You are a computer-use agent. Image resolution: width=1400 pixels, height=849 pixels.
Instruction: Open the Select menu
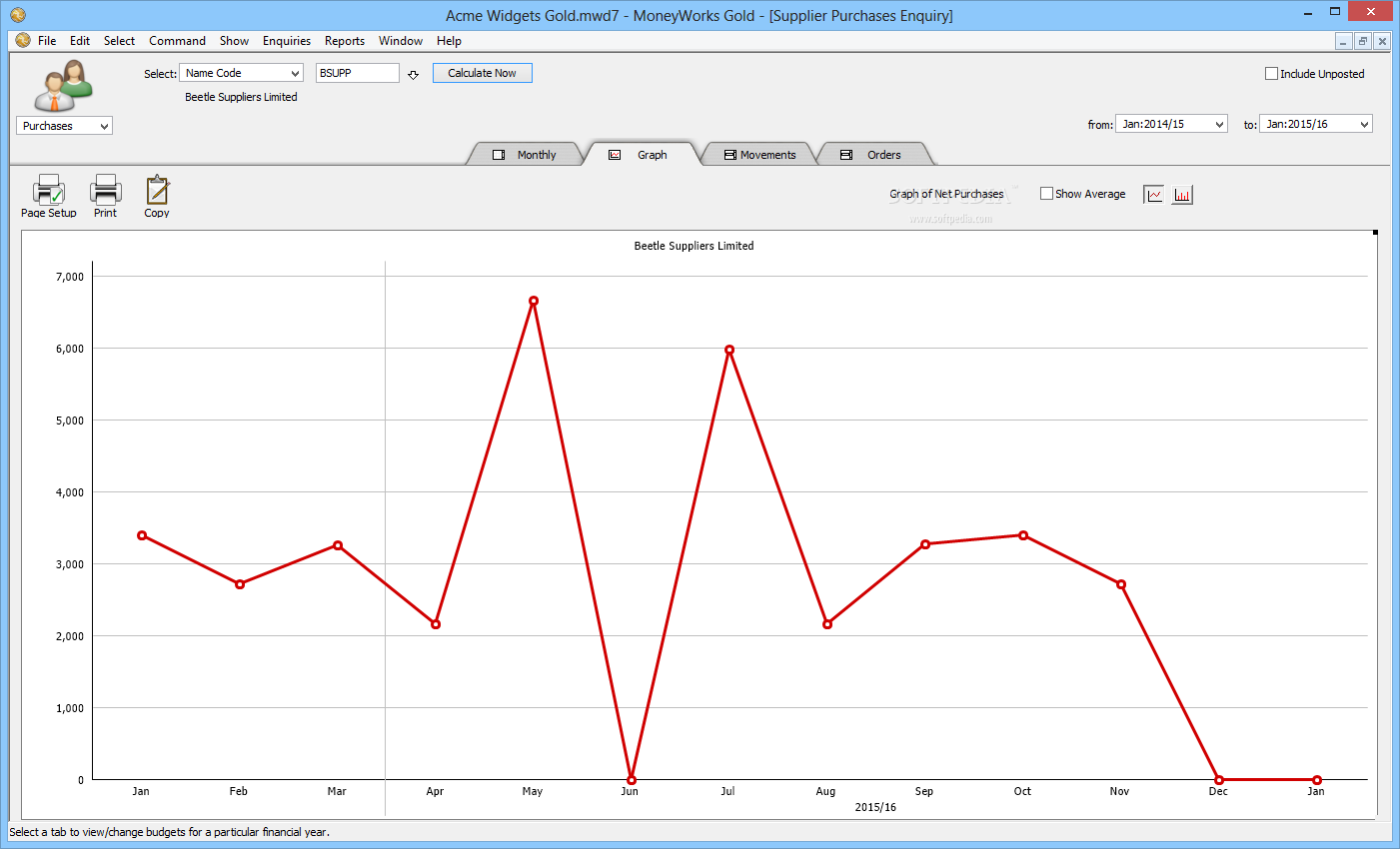pyautogui.click(x=119, y=41)
